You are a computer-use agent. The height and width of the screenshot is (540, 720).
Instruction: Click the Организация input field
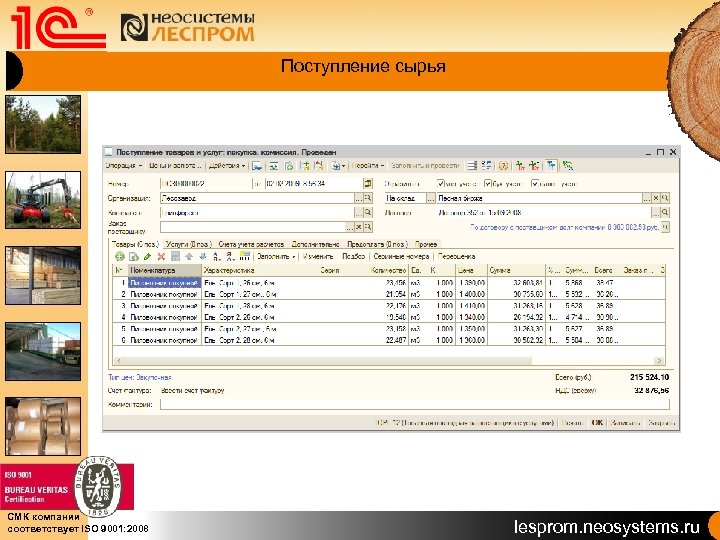pyautogui.click(x=257, y=198)
